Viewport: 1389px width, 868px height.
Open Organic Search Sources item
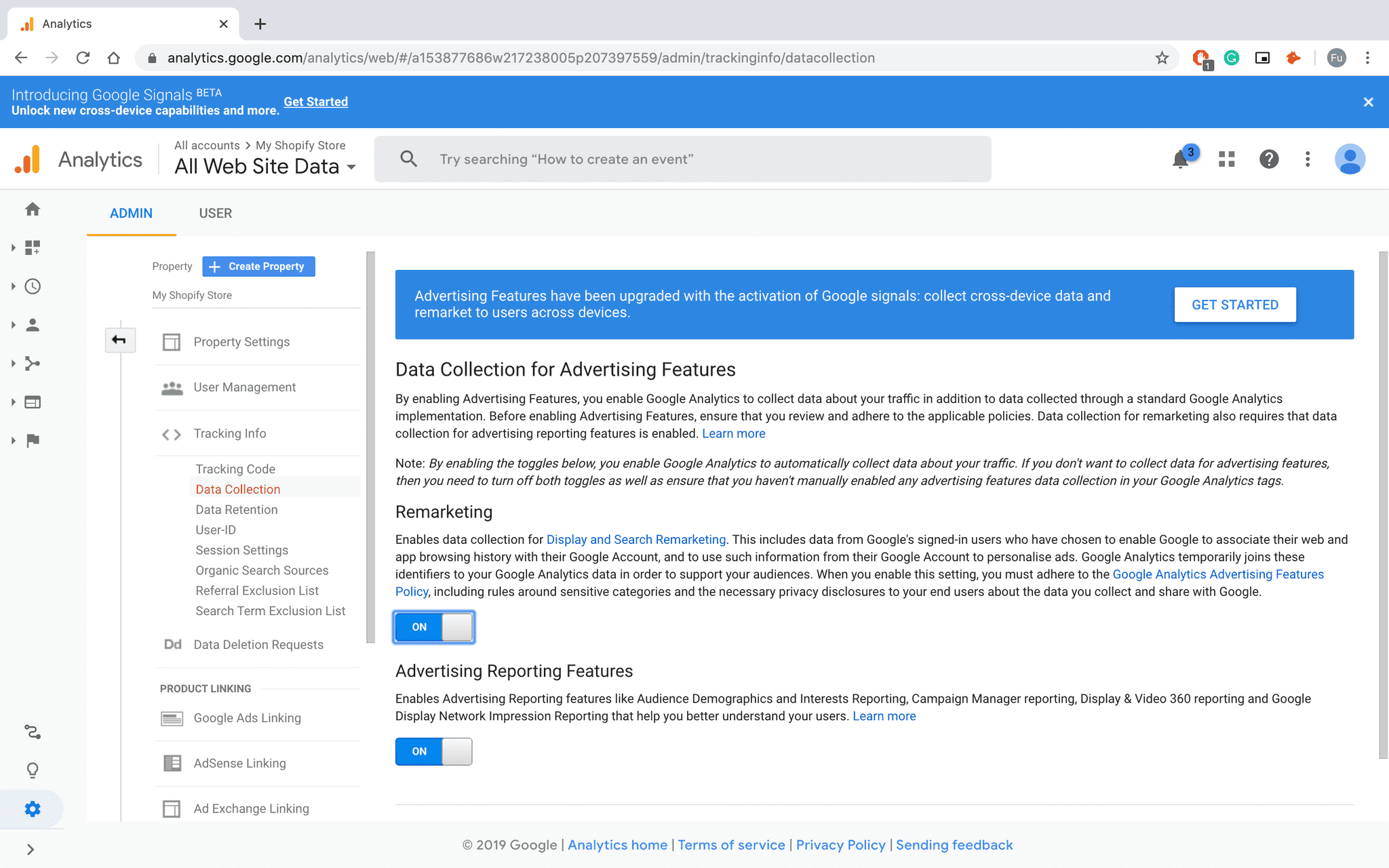pyautogui.click(x=262, y=570)
